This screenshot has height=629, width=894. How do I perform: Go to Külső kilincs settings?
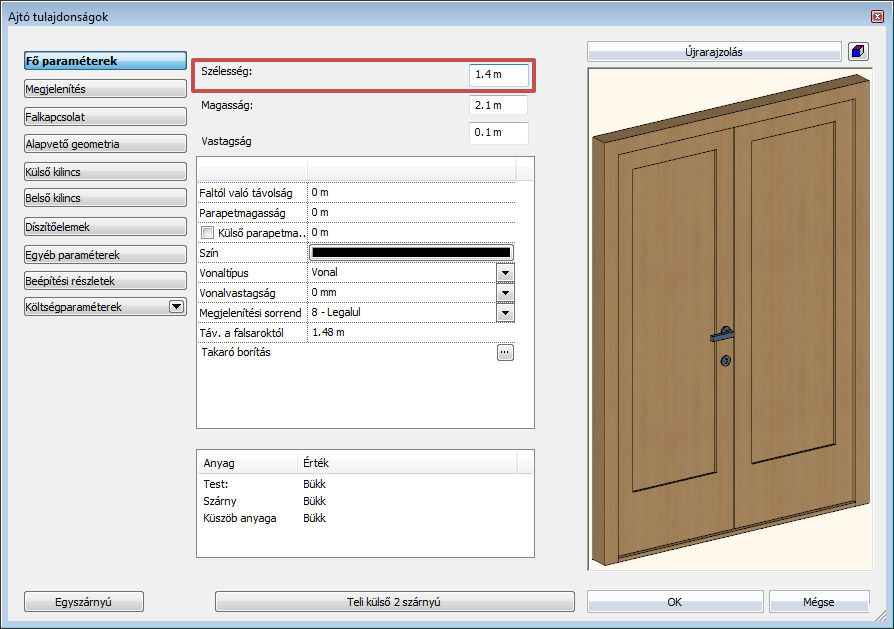point(105,172)
